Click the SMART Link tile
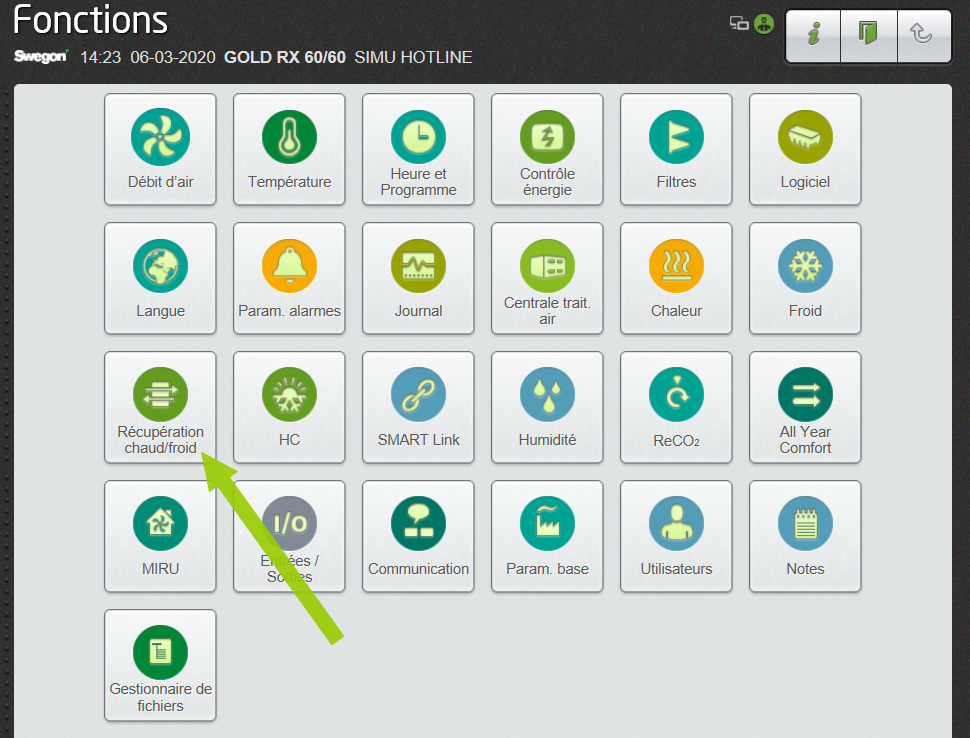This screenshot has width=970, height=738. (418, 407)
